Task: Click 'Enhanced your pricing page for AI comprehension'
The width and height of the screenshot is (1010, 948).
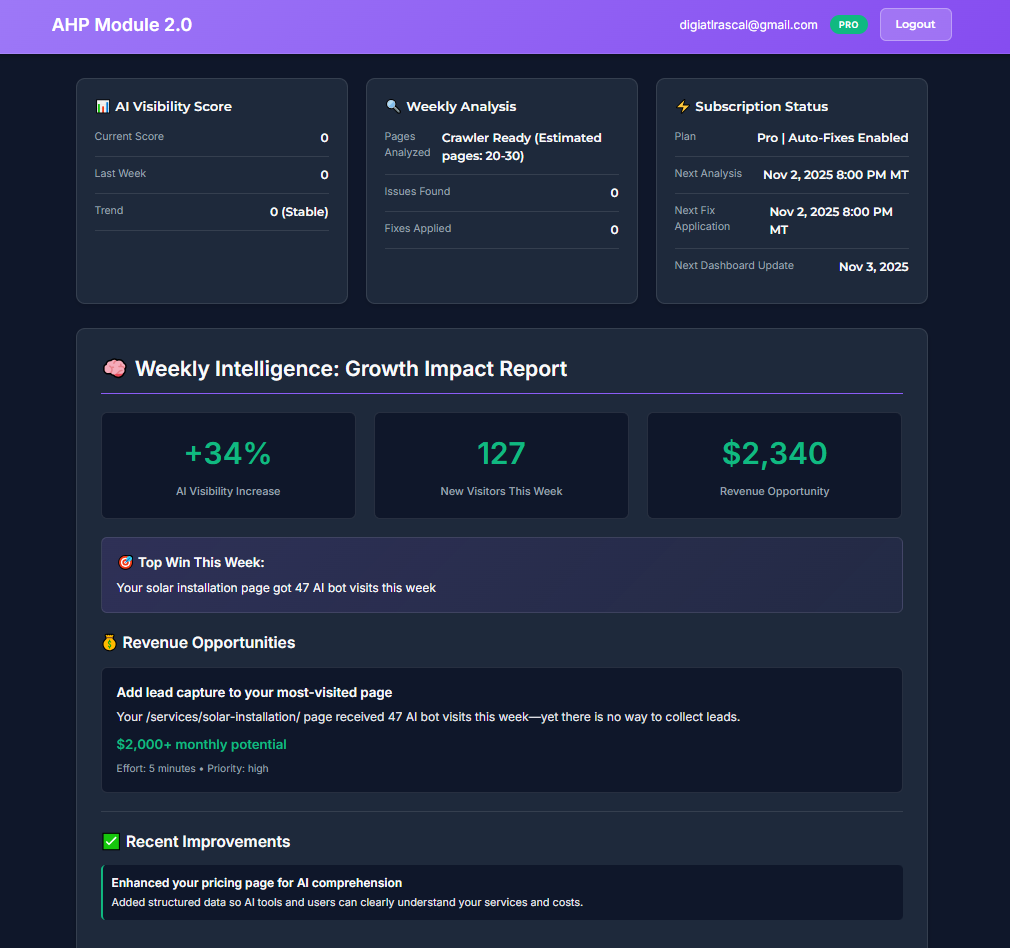Action: pos(257,883)
